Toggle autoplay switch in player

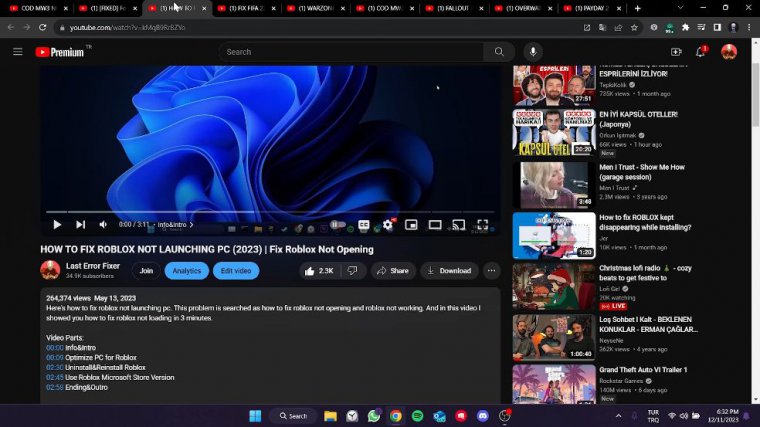337,225
